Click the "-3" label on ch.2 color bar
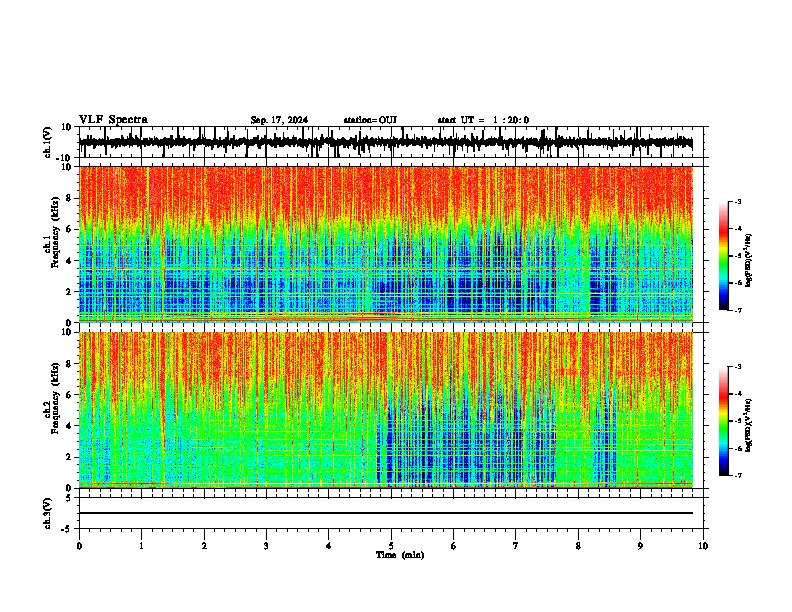This screenshot has width=792, height=612. (737, 367)
